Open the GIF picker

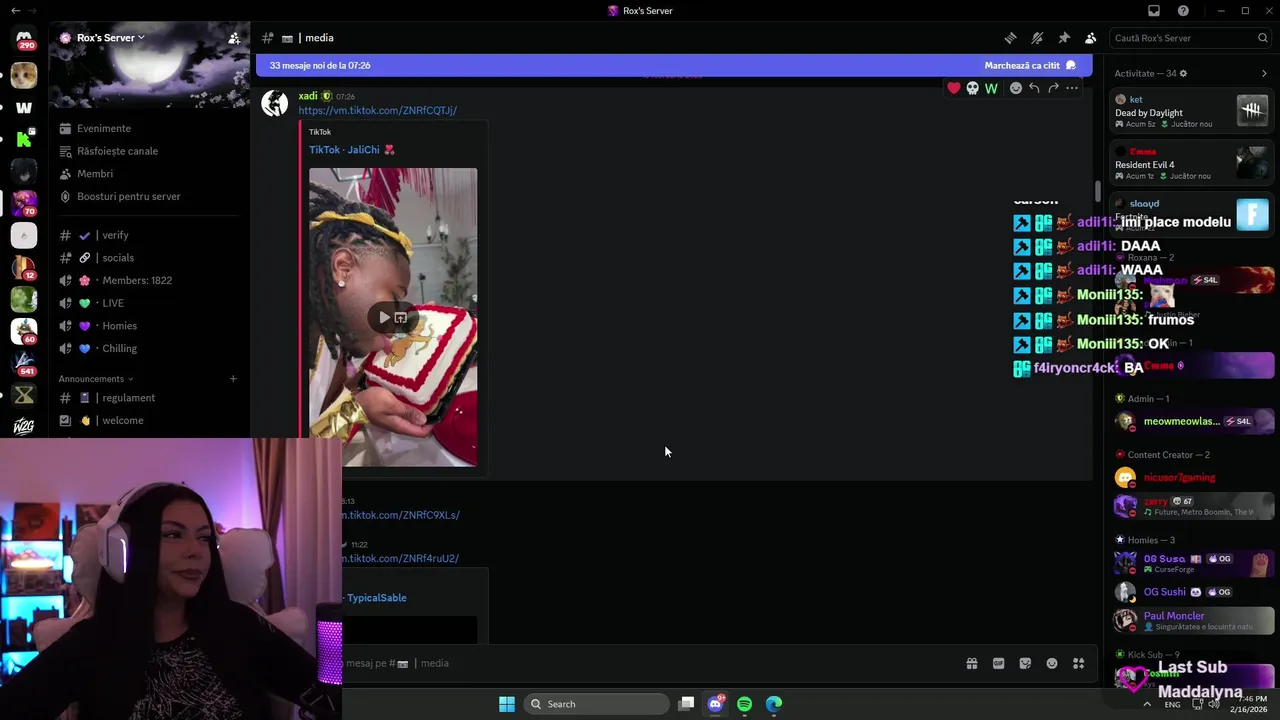998,663
